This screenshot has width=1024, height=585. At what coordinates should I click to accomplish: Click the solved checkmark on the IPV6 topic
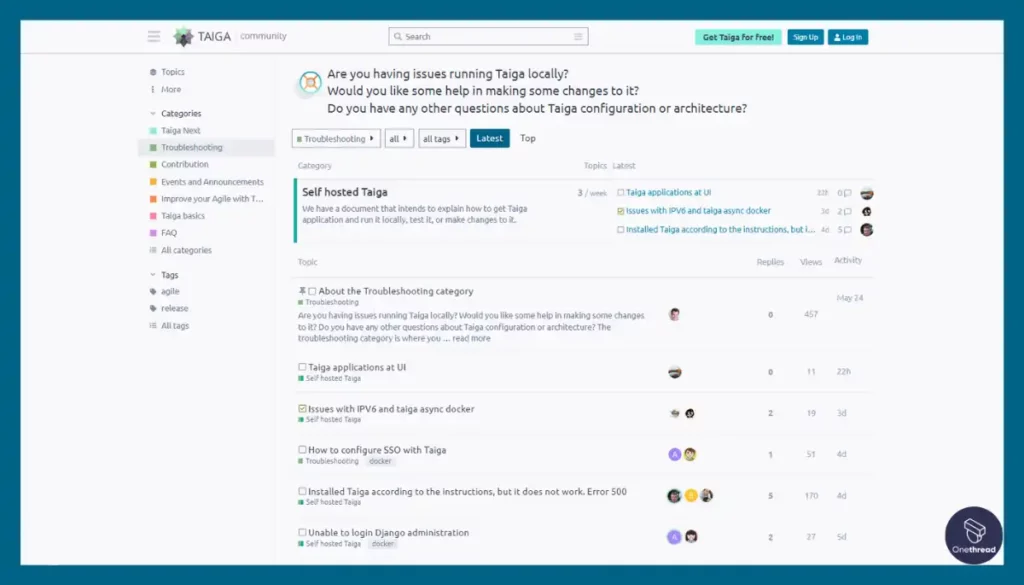305,408
